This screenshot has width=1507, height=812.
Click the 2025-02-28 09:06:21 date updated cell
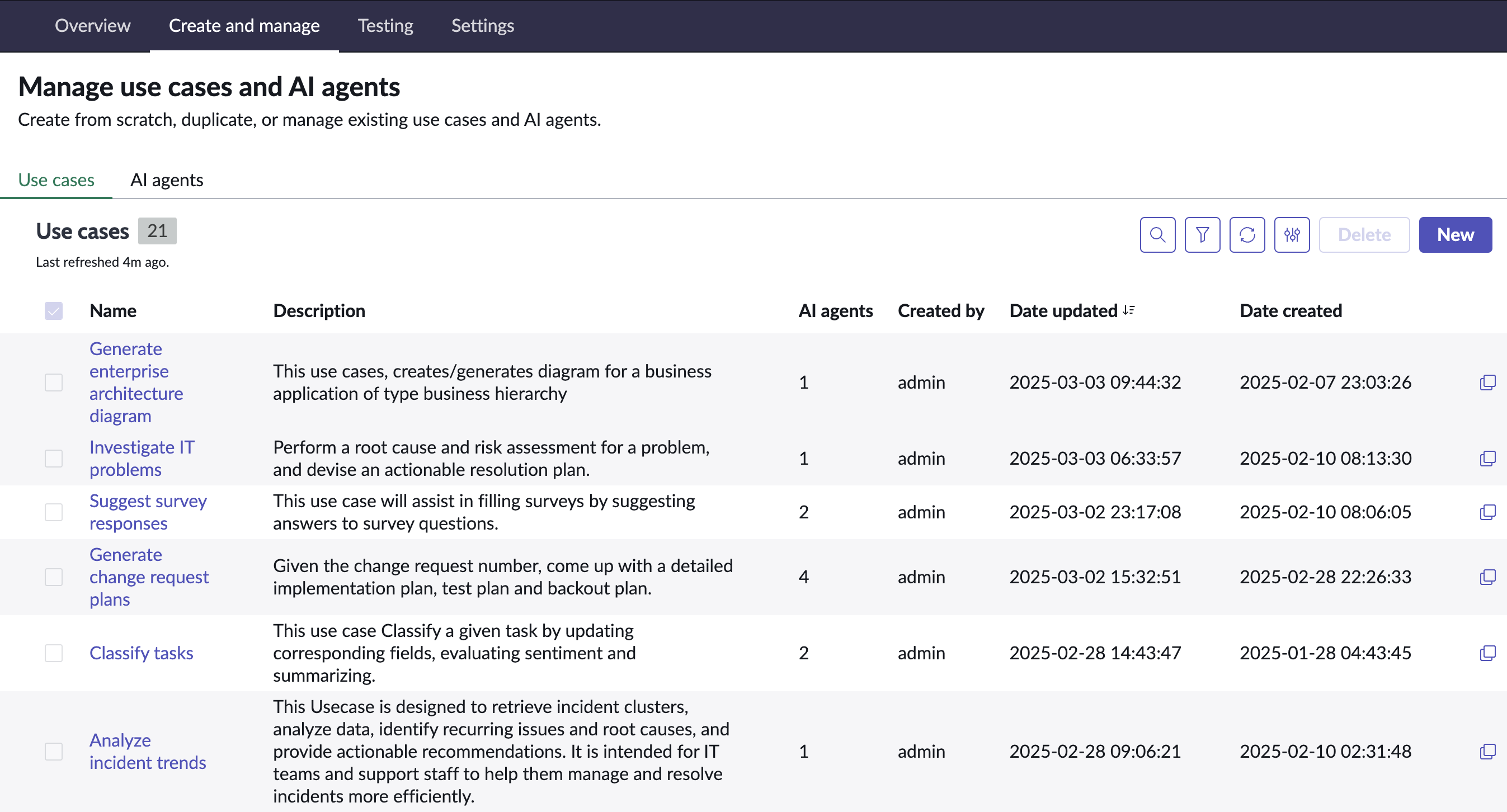click(x=1095, y=751)
